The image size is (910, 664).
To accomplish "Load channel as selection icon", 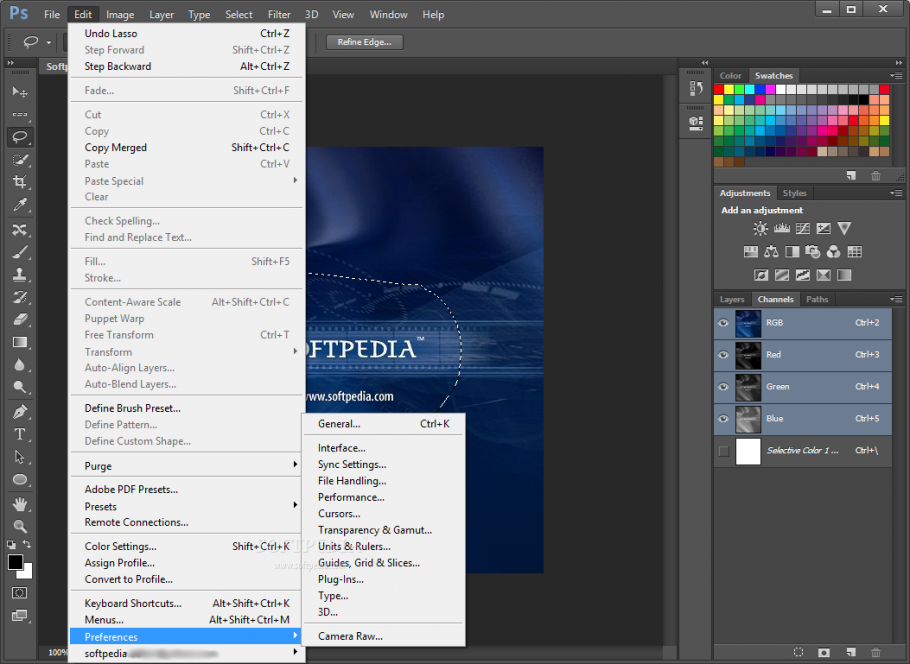I will pos(798,652).
